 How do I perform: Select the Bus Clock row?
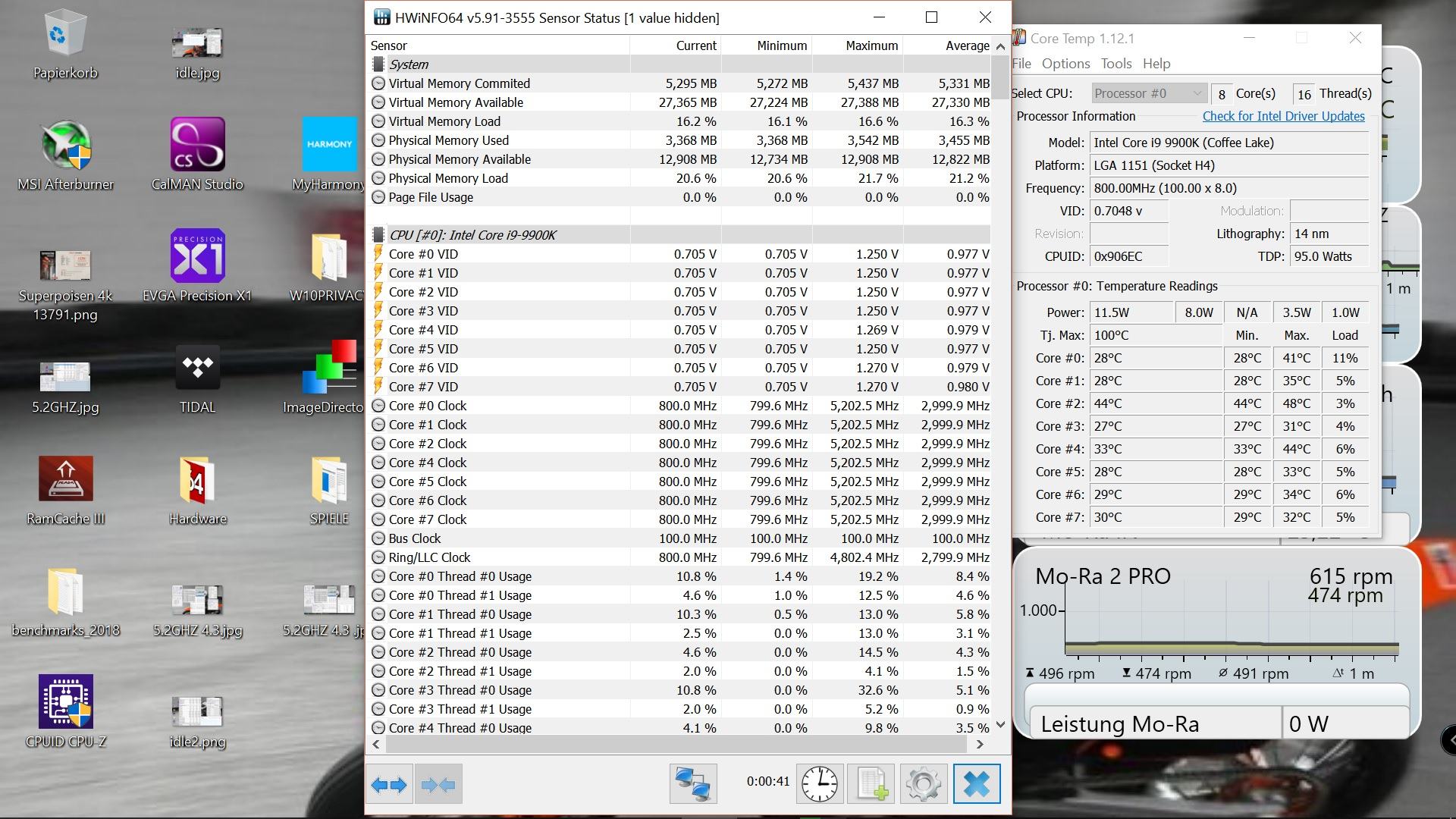tap(680, 538)
